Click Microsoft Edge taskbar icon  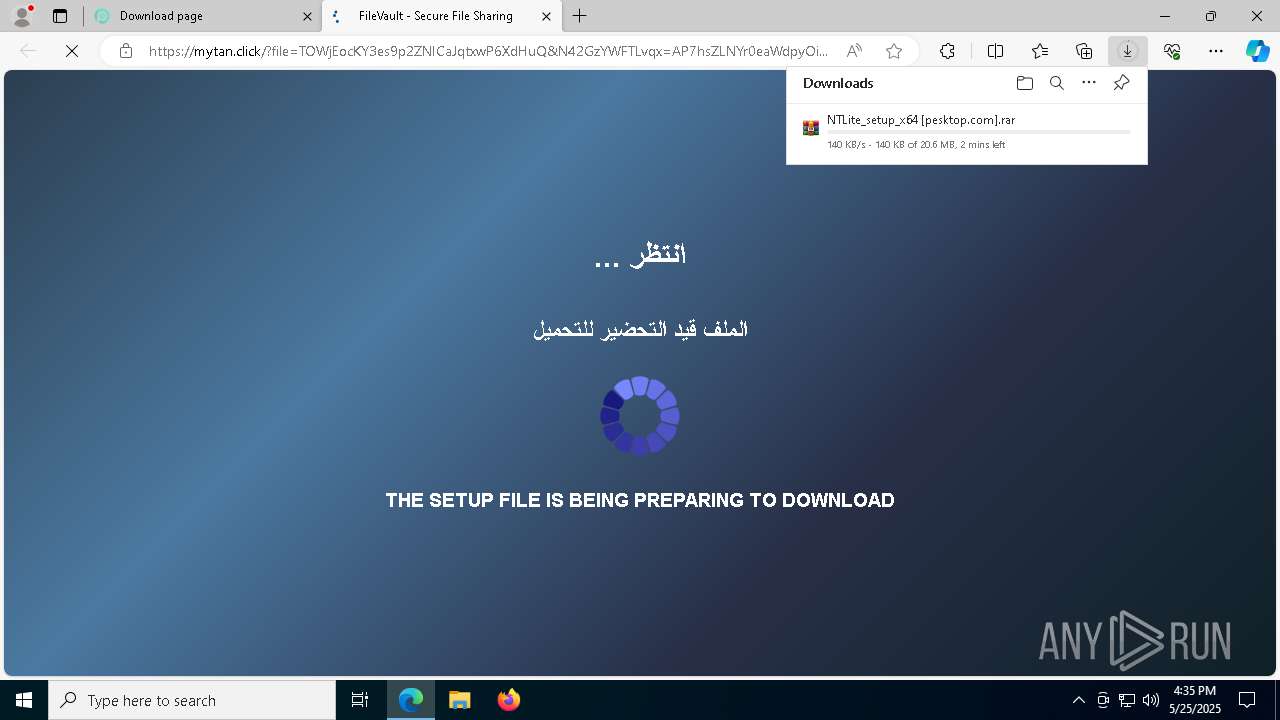[411, 700]
